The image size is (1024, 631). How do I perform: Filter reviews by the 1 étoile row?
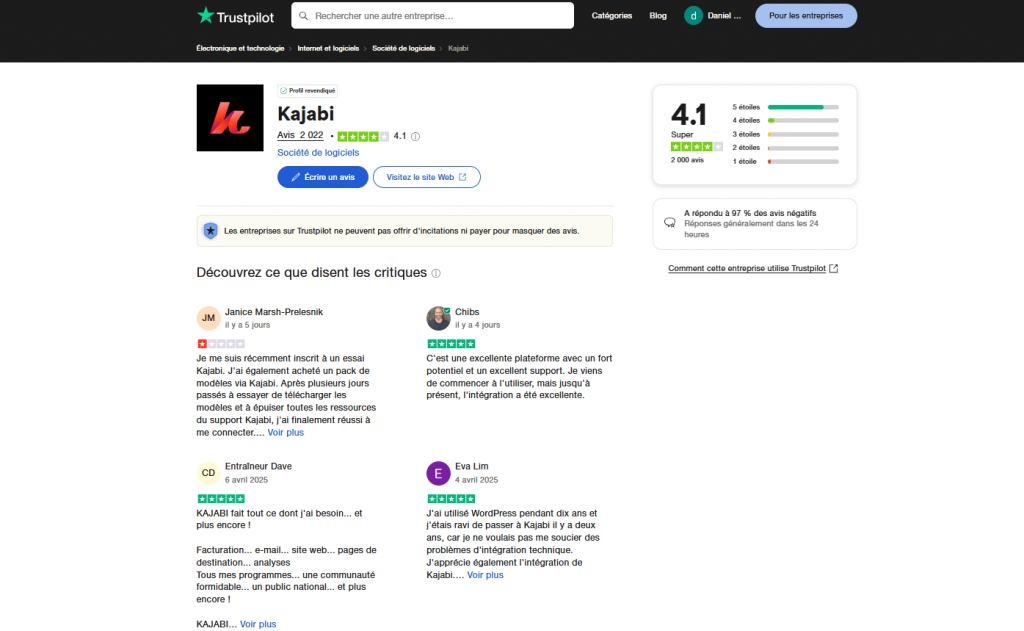click(785, 161)
